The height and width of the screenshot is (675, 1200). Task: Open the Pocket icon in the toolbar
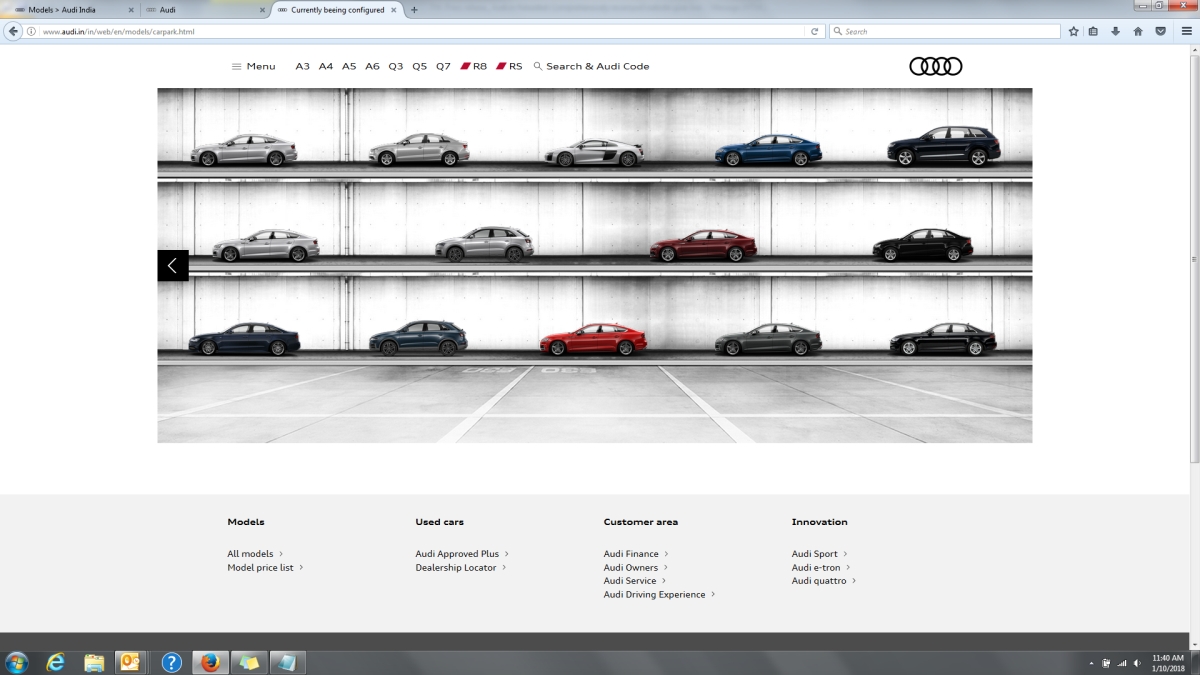(1160, 31)
